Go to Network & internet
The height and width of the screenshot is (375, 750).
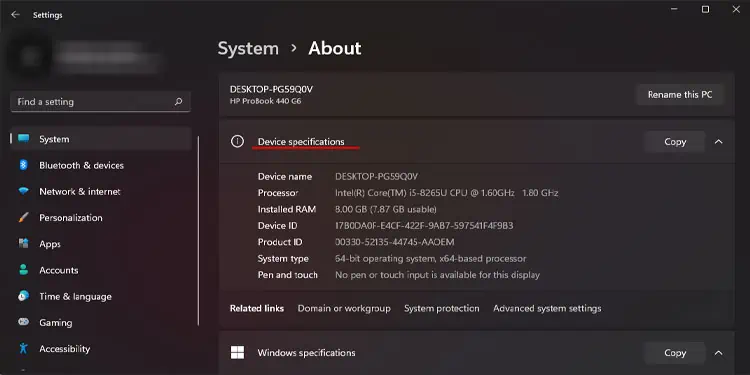click(101, 191)
